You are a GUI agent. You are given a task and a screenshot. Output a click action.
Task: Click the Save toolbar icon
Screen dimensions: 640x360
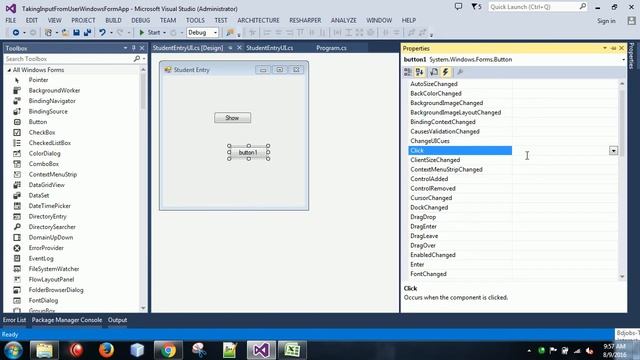point(76,32)
